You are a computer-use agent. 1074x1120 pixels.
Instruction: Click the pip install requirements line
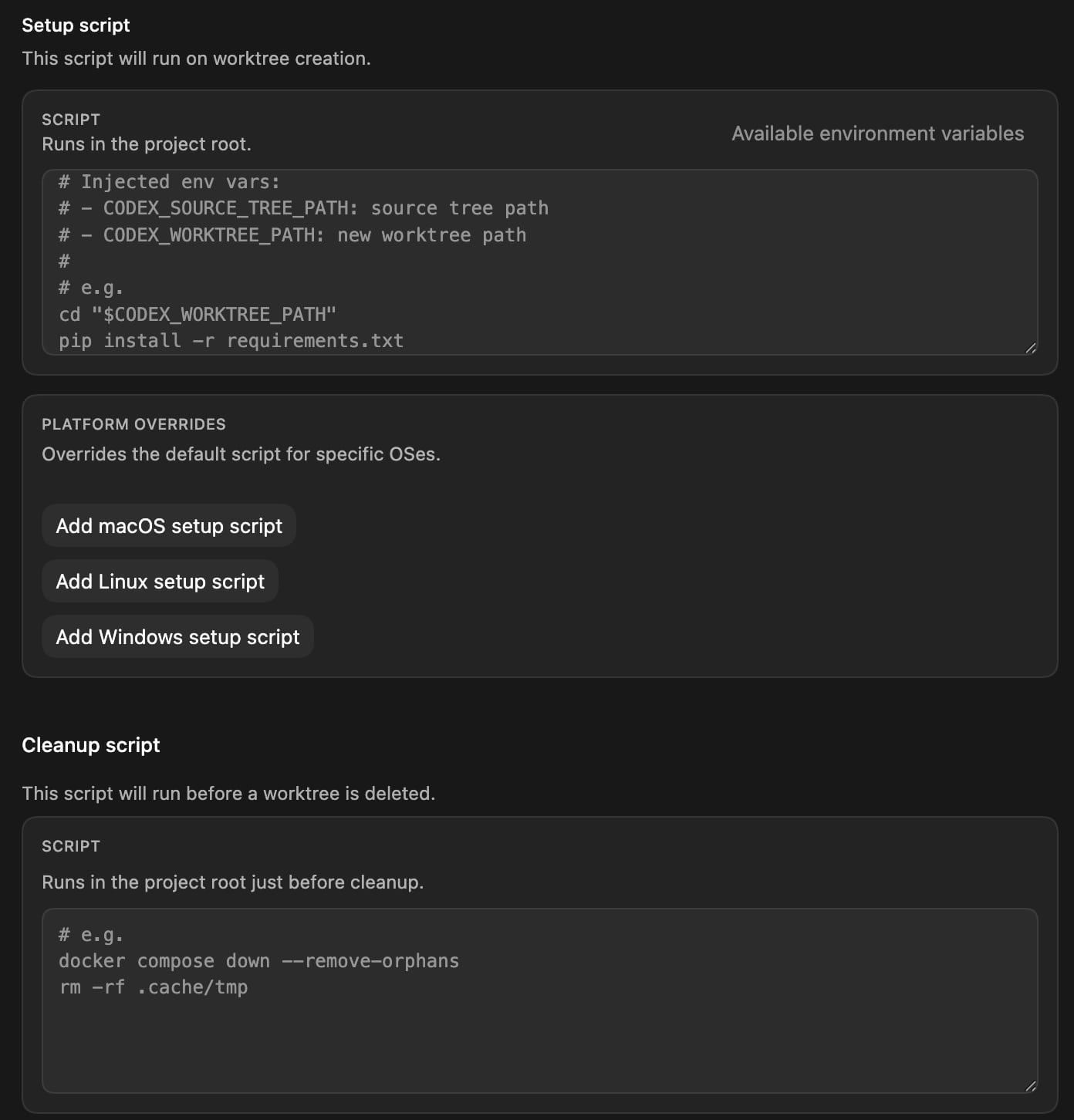[x=231, y=340]
